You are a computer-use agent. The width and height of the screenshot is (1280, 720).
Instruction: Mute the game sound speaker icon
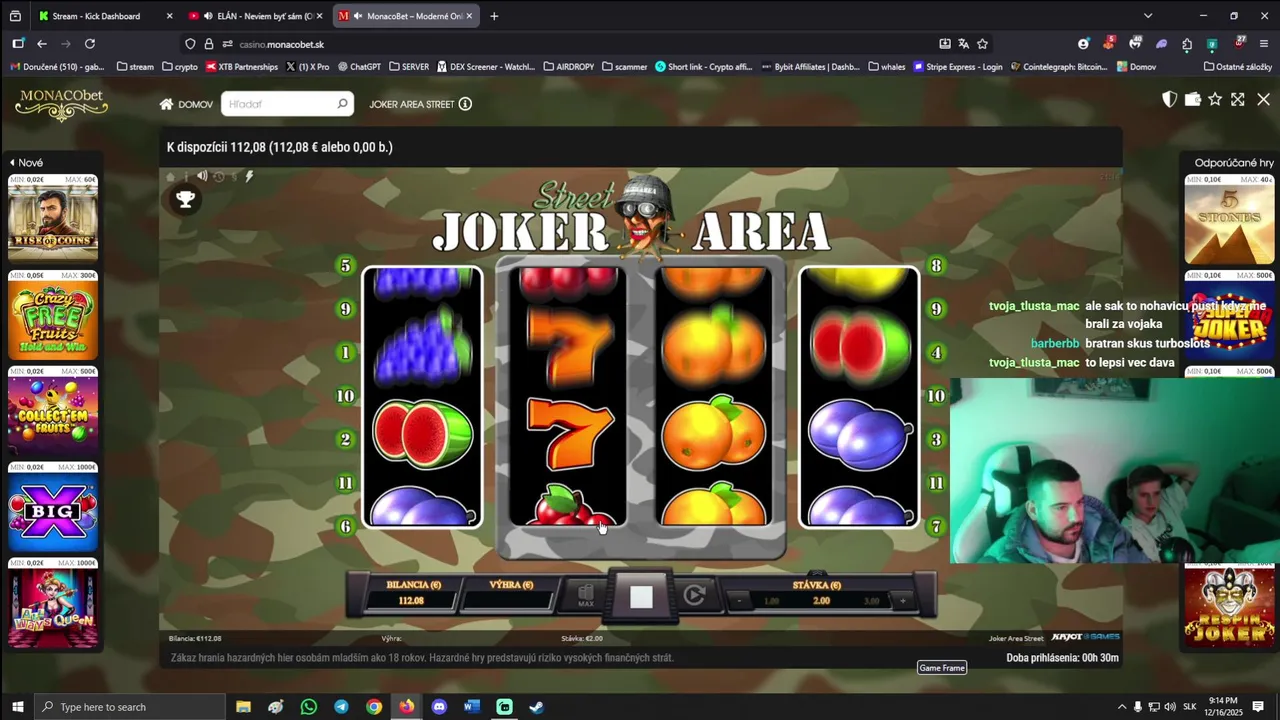(x=202, y=176)
